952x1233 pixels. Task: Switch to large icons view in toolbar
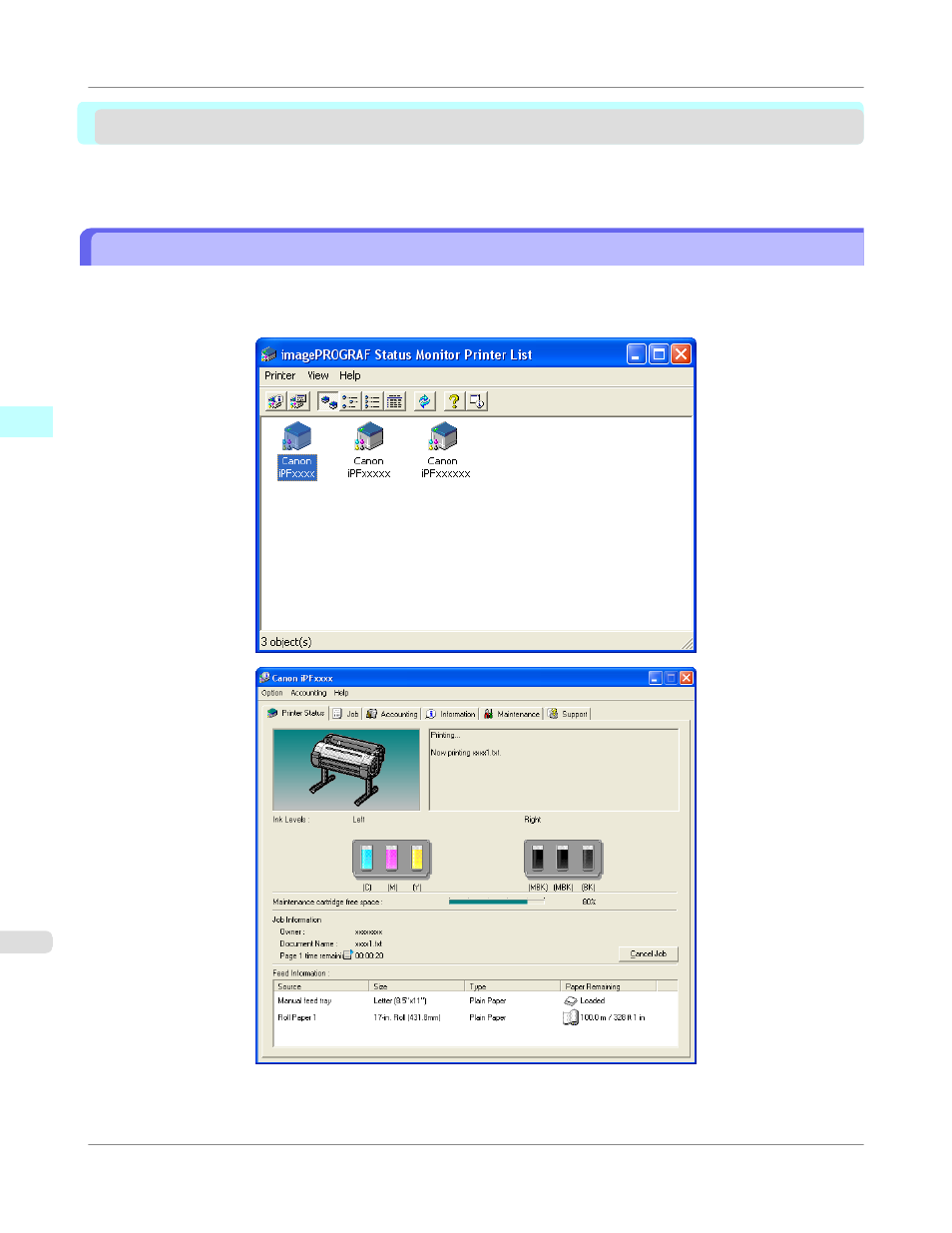(x=329, y=401)
